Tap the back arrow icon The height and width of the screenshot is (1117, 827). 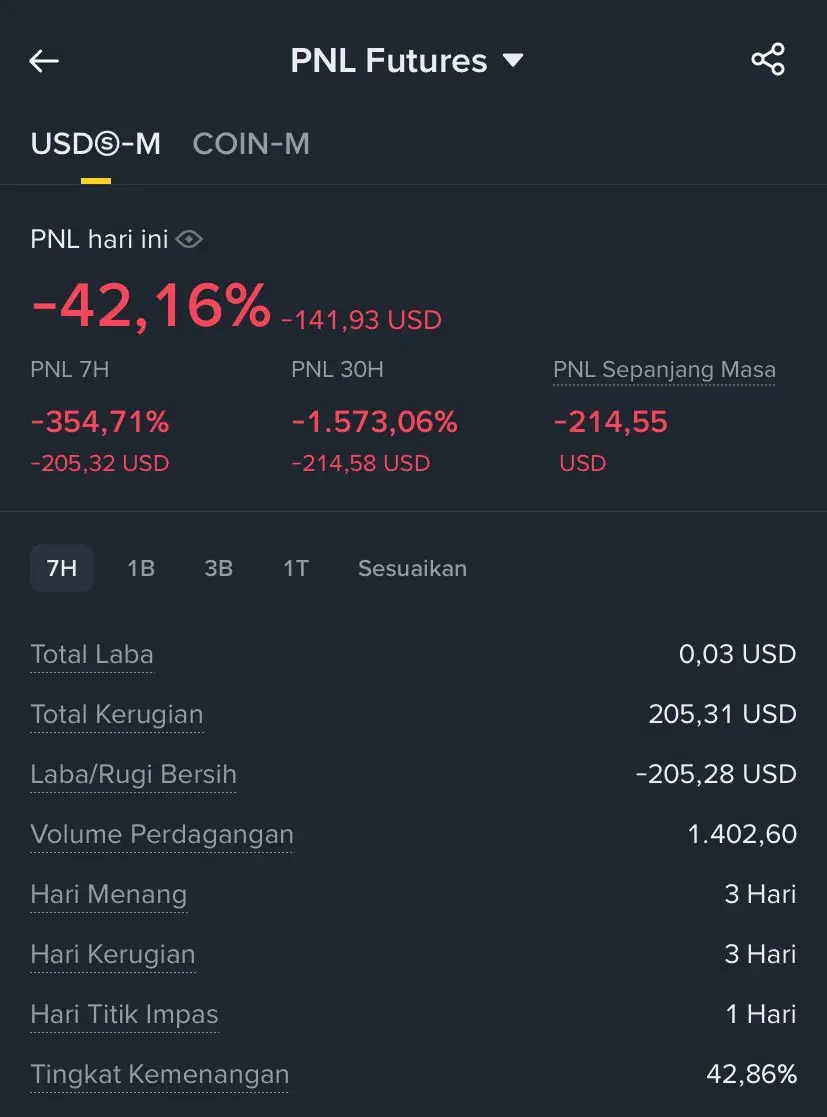tap(44, 61)
